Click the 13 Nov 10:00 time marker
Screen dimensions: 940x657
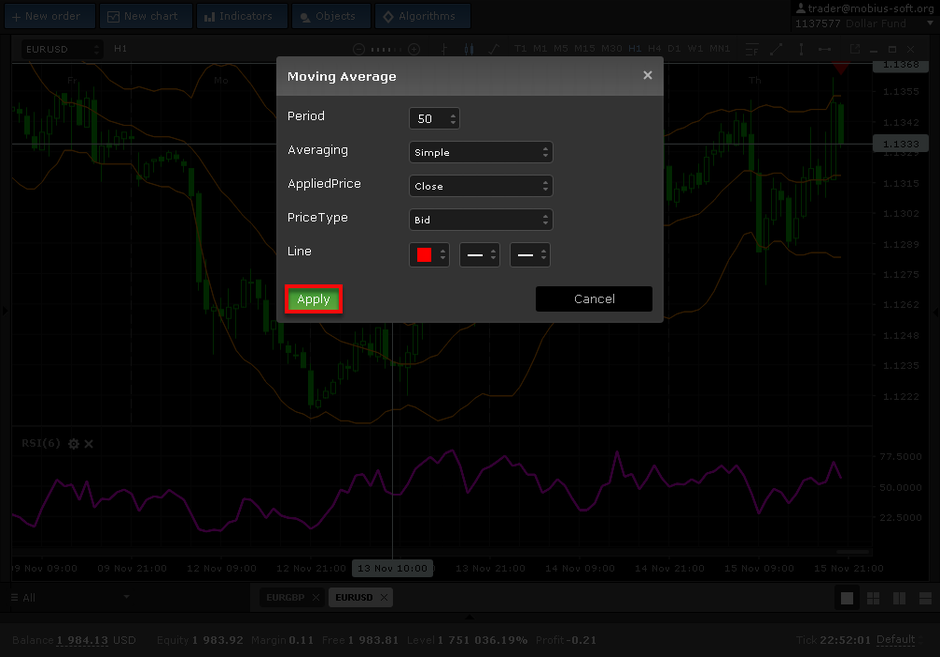393,568
